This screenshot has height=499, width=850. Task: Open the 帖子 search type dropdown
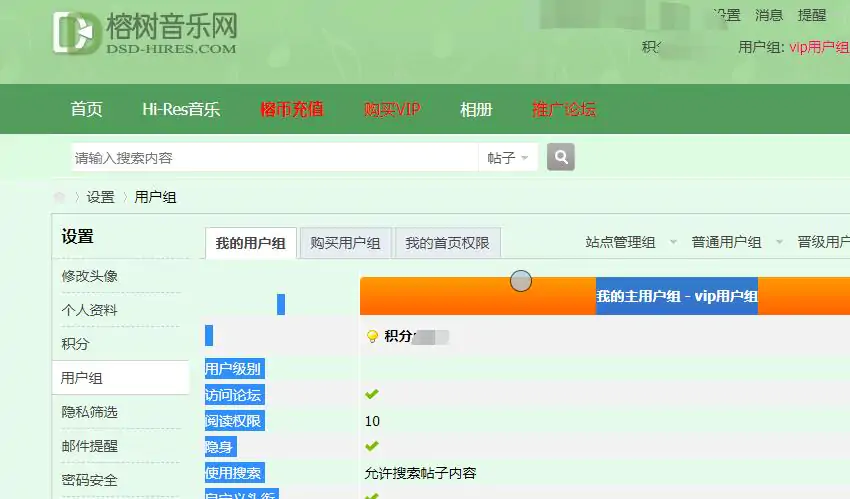coord(508,158)
